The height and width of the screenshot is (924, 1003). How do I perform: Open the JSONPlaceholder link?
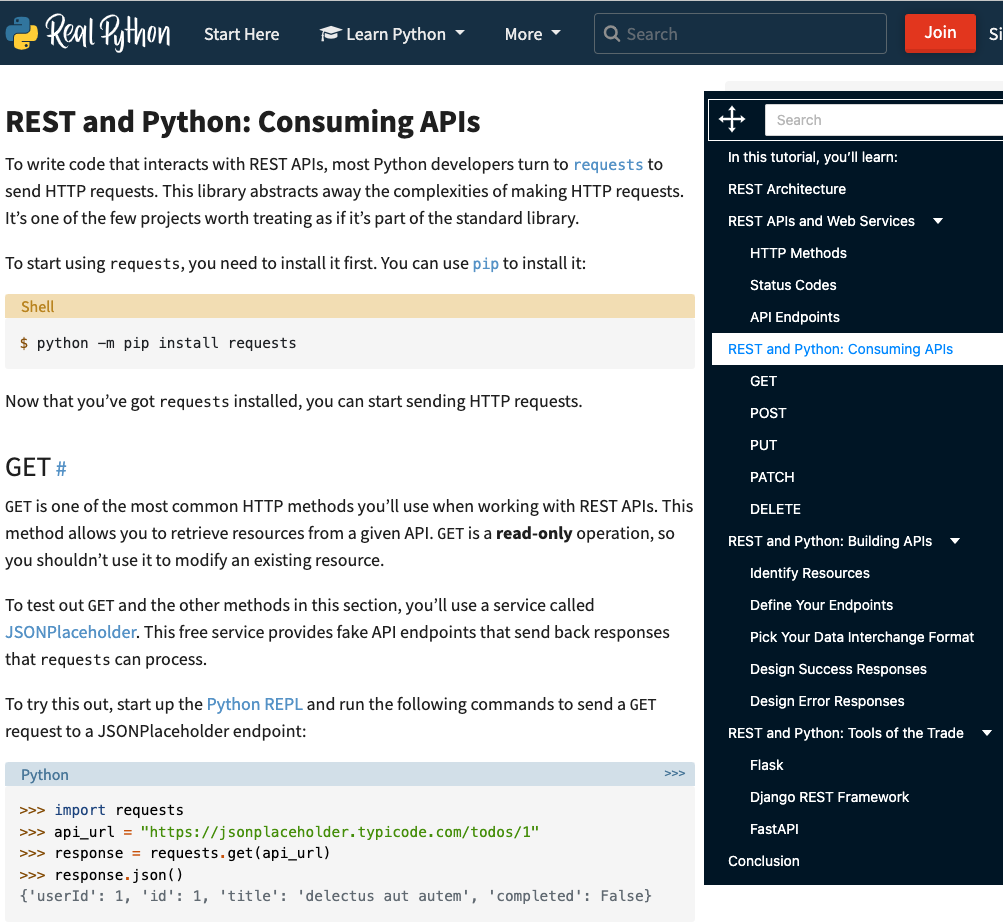[x=70, y=632]
